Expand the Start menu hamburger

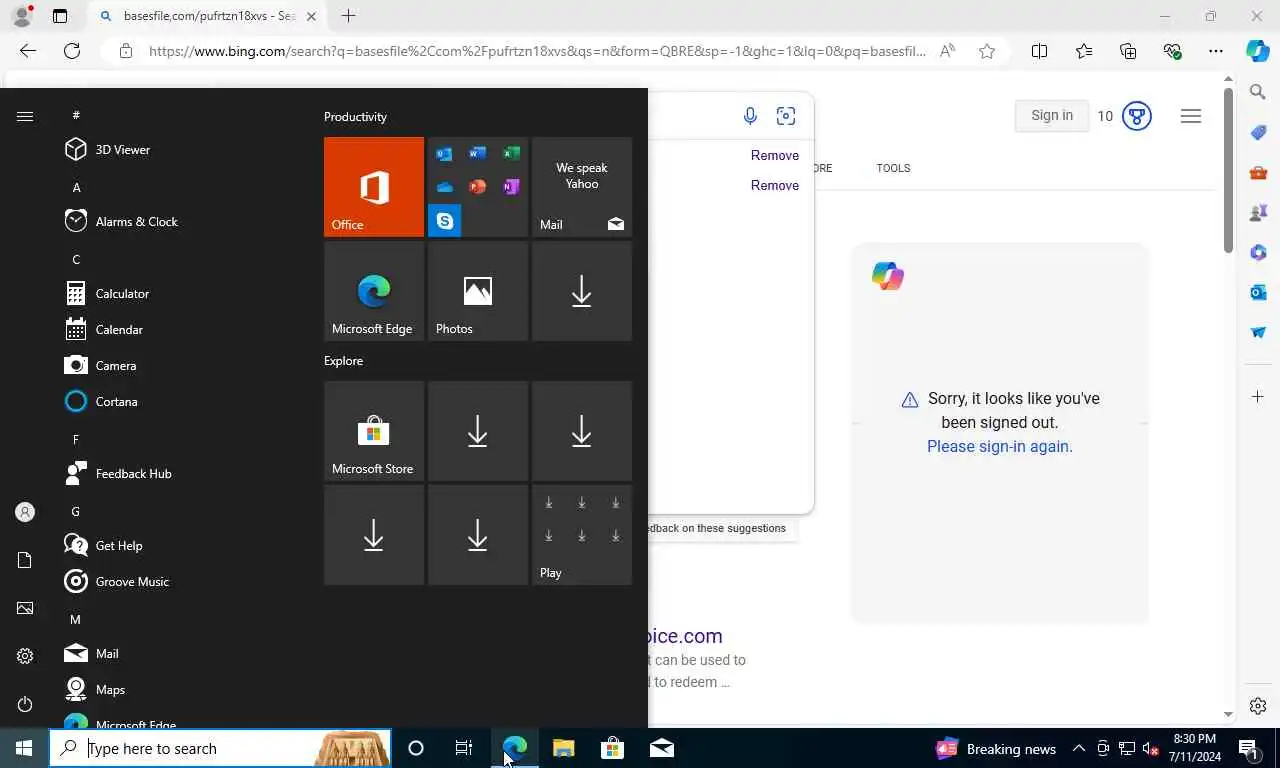pyautogui.click(x=25, y=116)
